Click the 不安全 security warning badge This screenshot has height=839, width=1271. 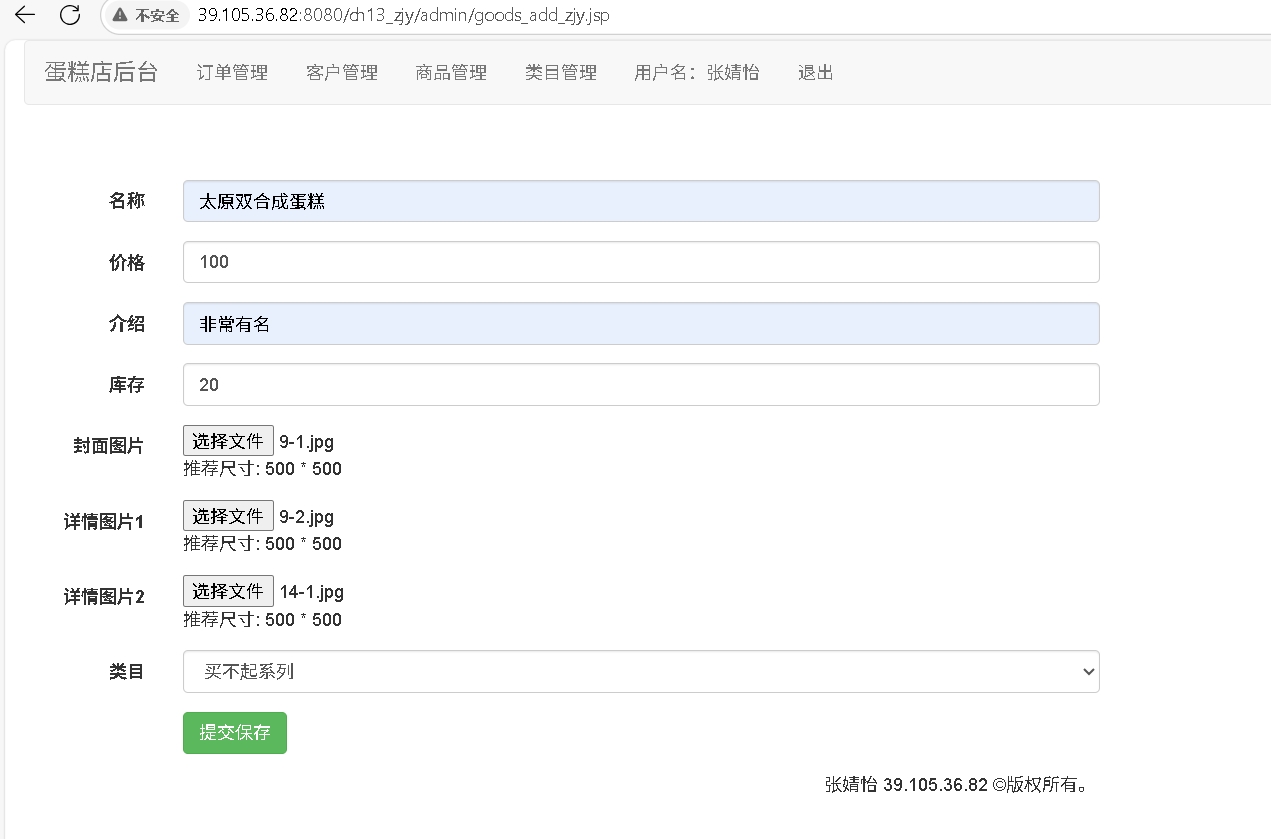146,16
